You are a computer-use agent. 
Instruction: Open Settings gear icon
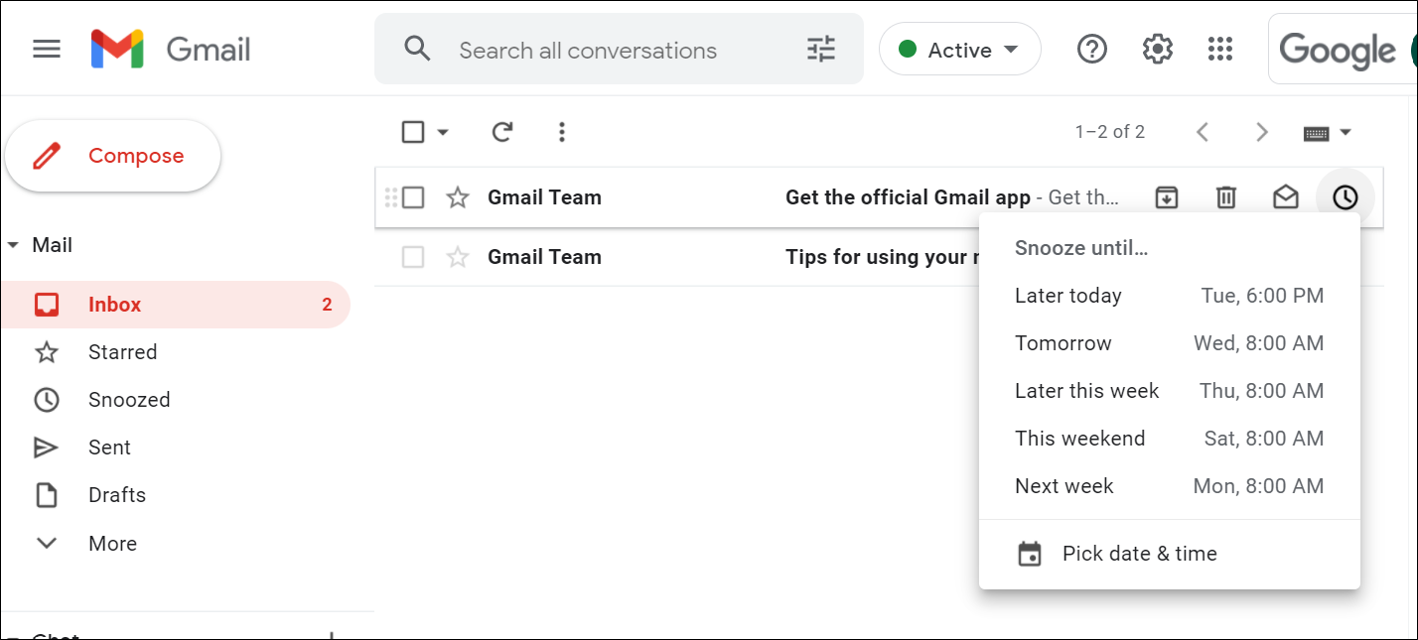click(1157, 49)
